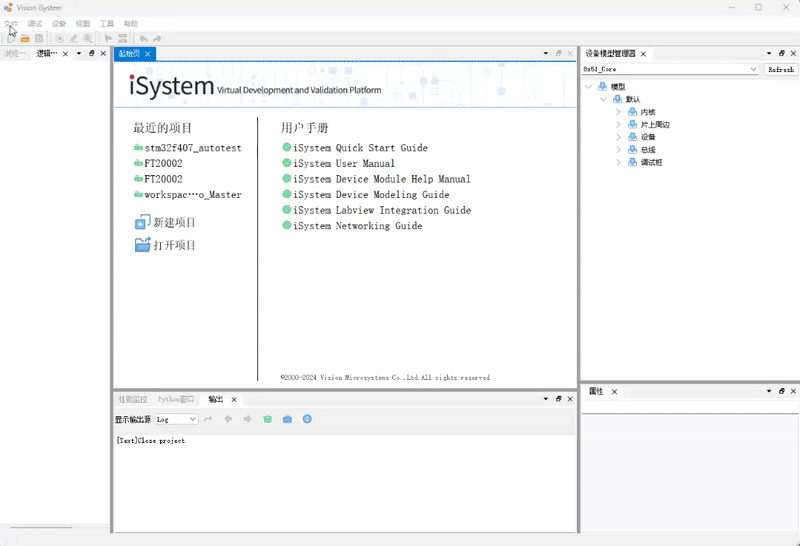Click the 调试桩 node icon
The height and width of the screenshot is (546, 800).
pyautogui.click(x=633, y=162)
